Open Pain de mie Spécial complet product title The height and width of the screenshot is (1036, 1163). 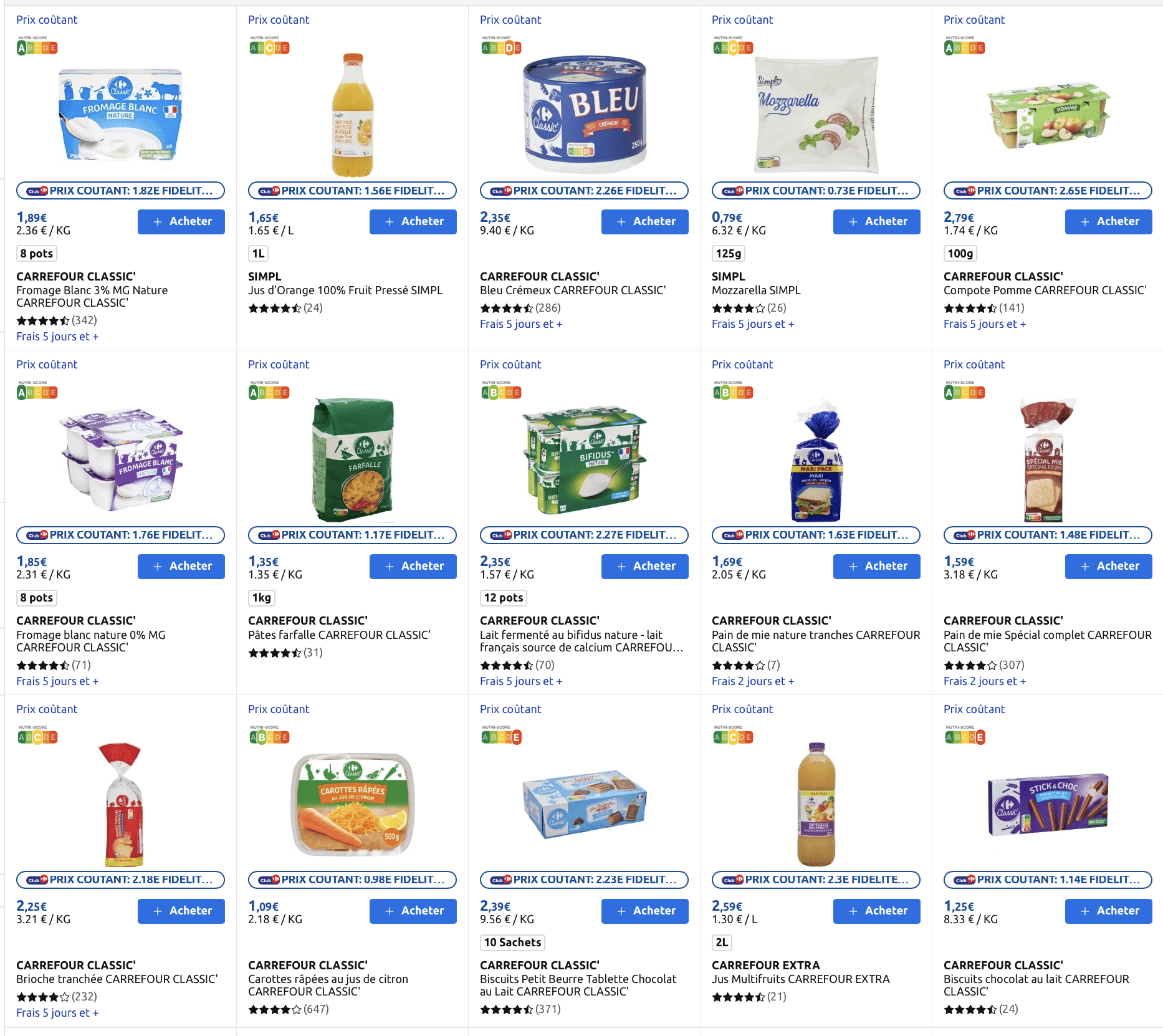pos(1047,641)
